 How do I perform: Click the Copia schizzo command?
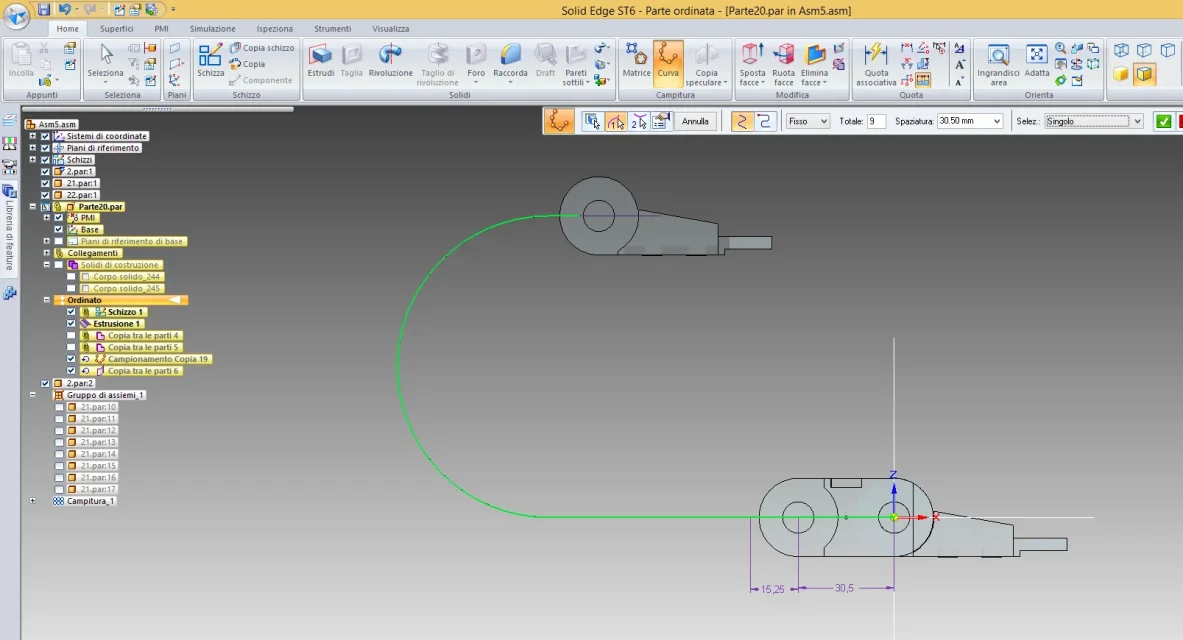[262, 48]
